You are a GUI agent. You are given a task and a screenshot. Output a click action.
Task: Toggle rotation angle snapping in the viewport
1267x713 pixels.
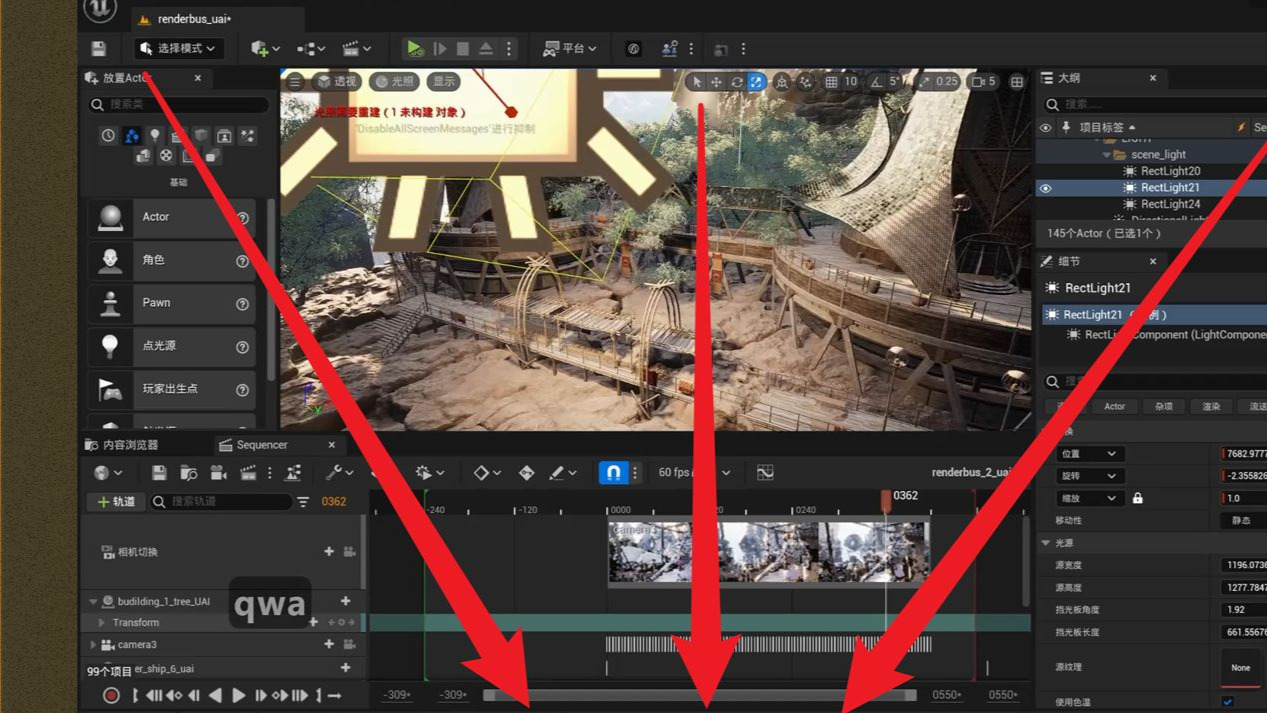tap(877, 82)
